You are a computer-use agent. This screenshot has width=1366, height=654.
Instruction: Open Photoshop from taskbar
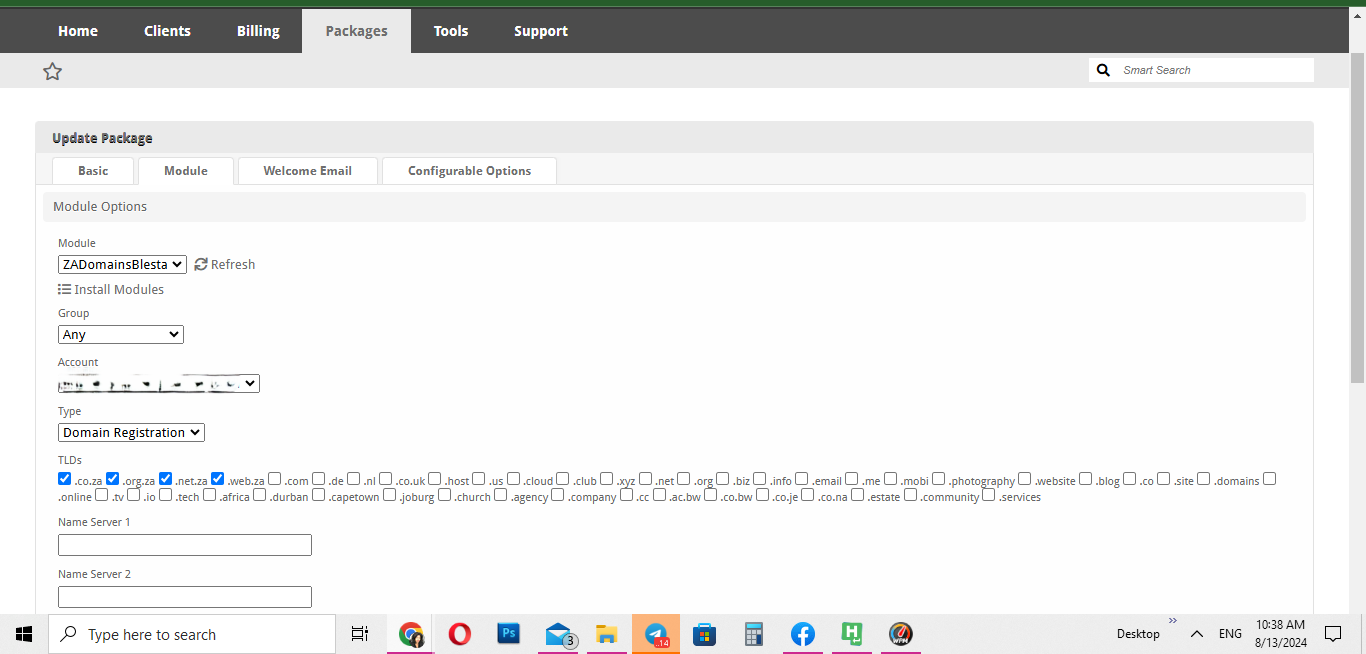coord(509,634)
